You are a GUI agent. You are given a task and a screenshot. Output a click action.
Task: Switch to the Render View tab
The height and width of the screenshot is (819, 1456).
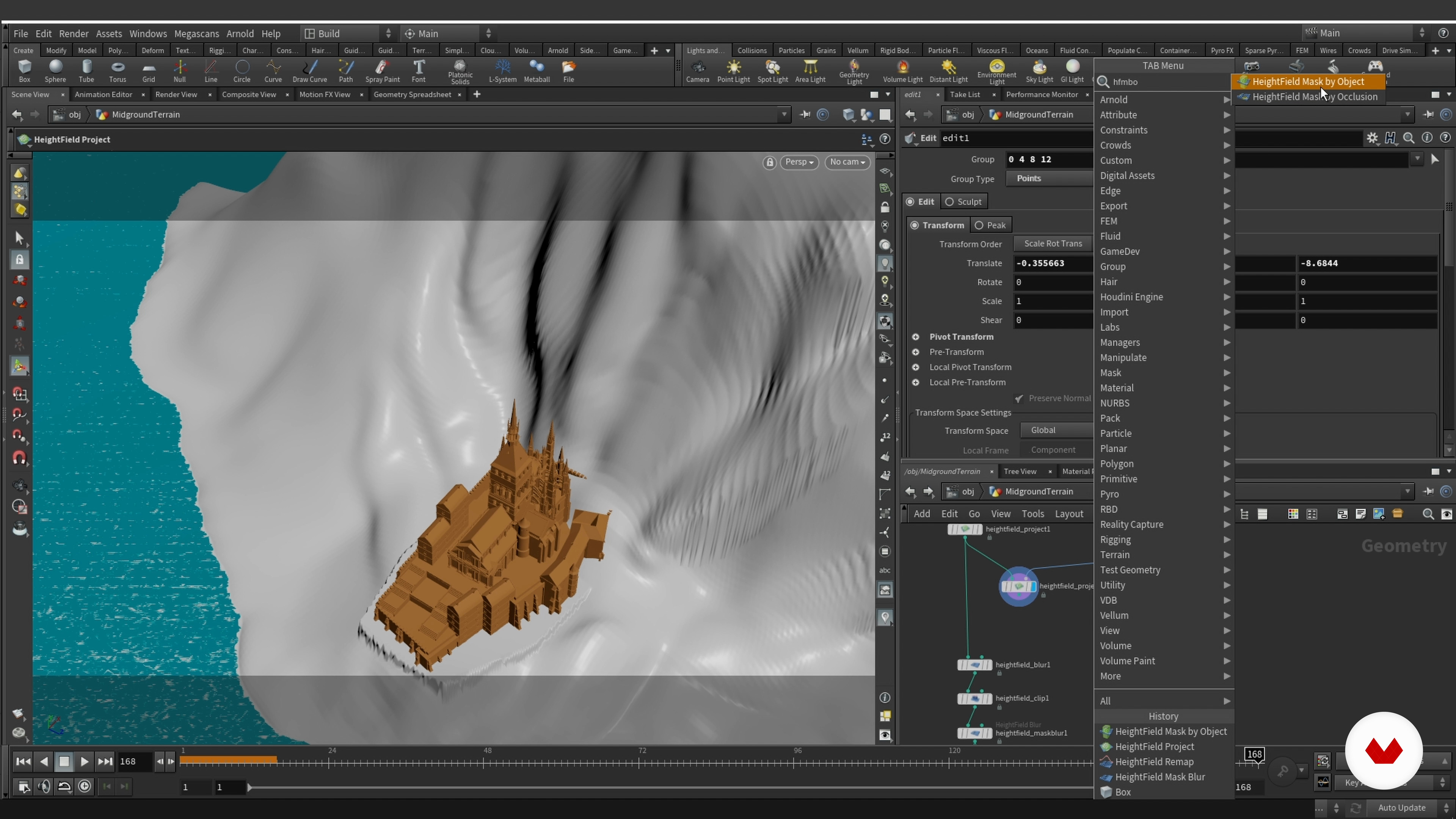[176, 94]
